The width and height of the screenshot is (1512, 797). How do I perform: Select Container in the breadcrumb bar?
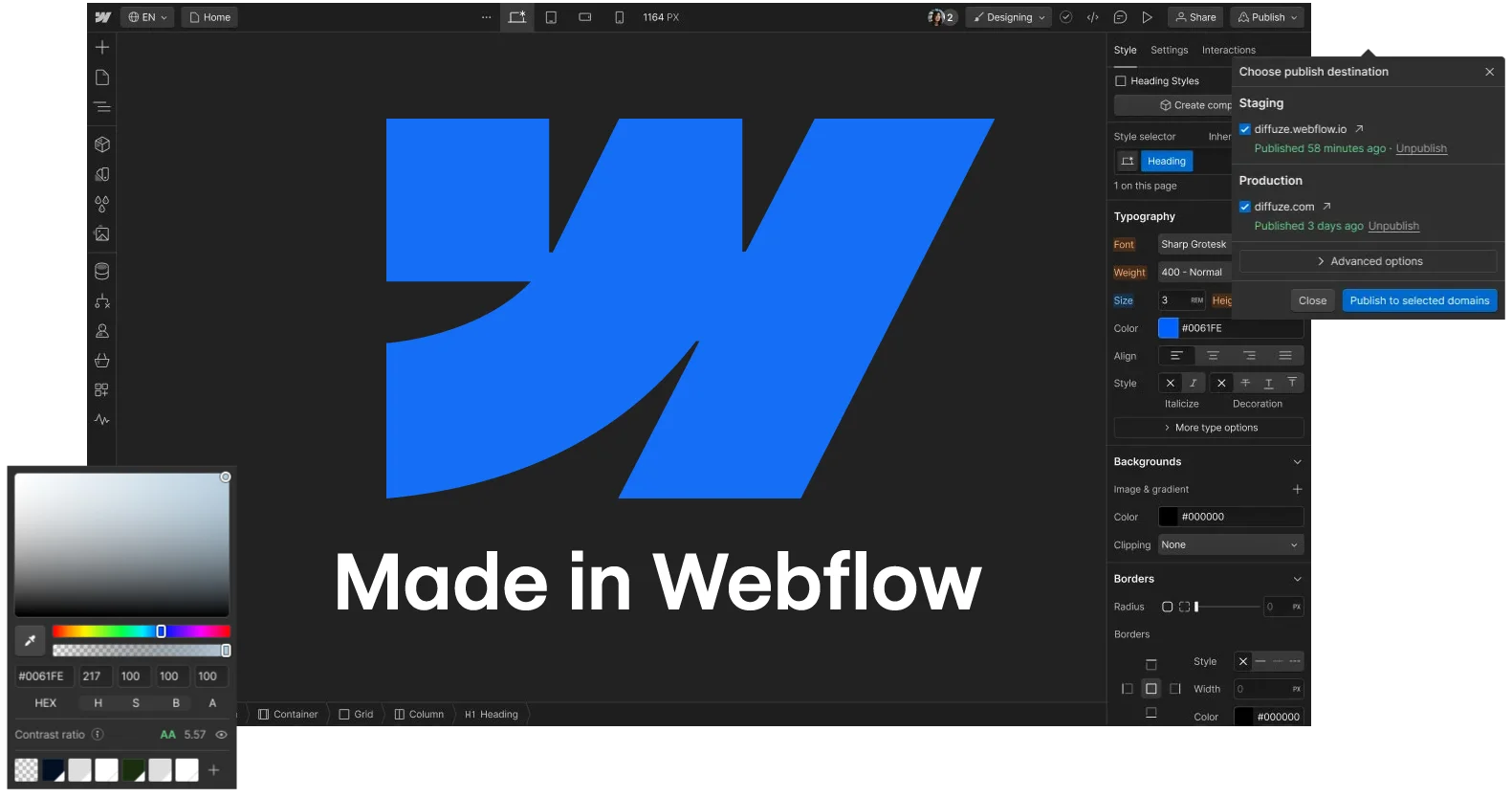tap(288, 715)
